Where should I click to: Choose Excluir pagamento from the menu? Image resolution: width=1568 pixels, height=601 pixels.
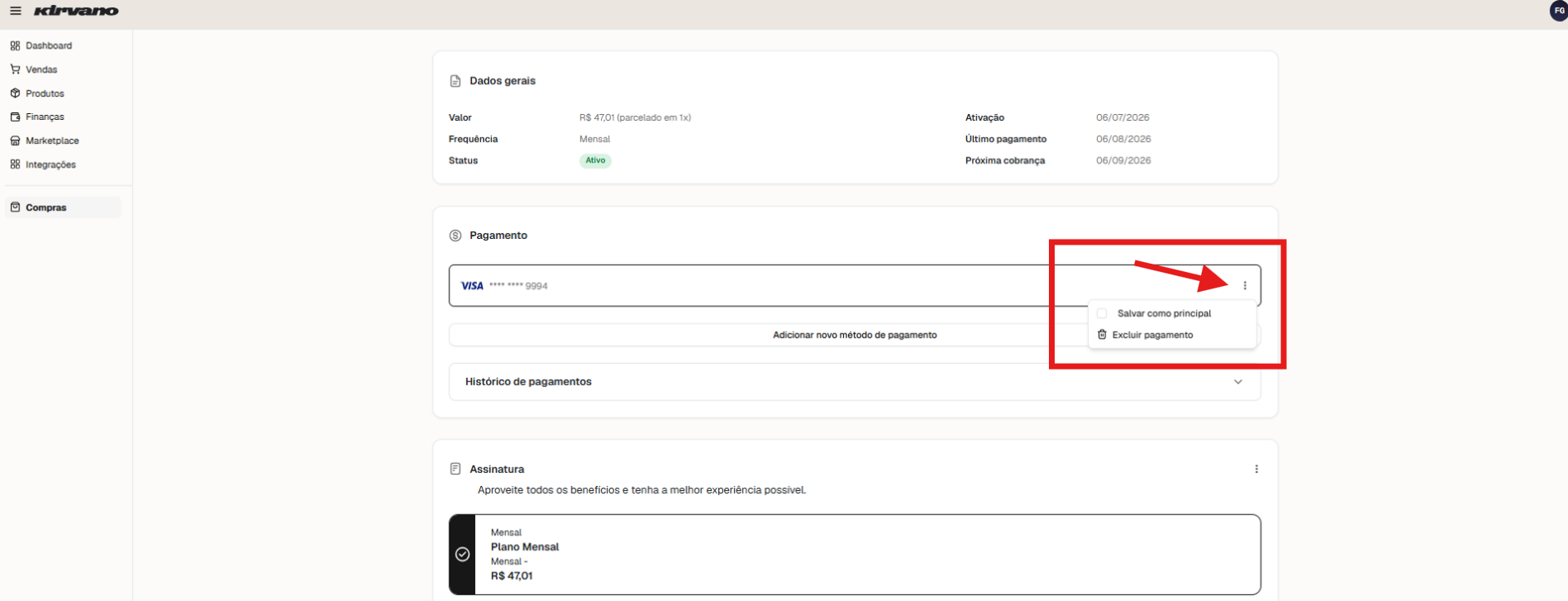pyautogui.click(x=1152, y=335)
